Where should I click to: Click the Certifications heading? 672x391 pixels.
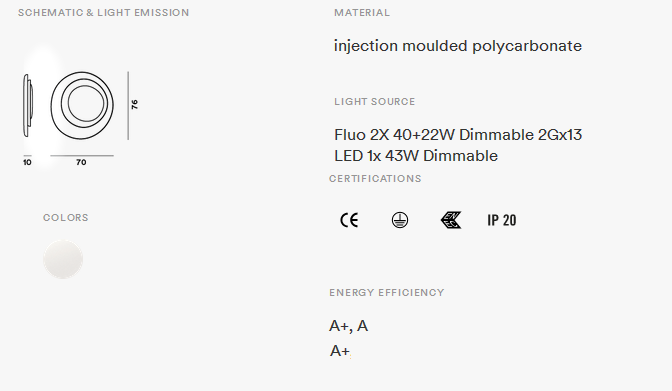pyautogui.click(x=375, y=179)
